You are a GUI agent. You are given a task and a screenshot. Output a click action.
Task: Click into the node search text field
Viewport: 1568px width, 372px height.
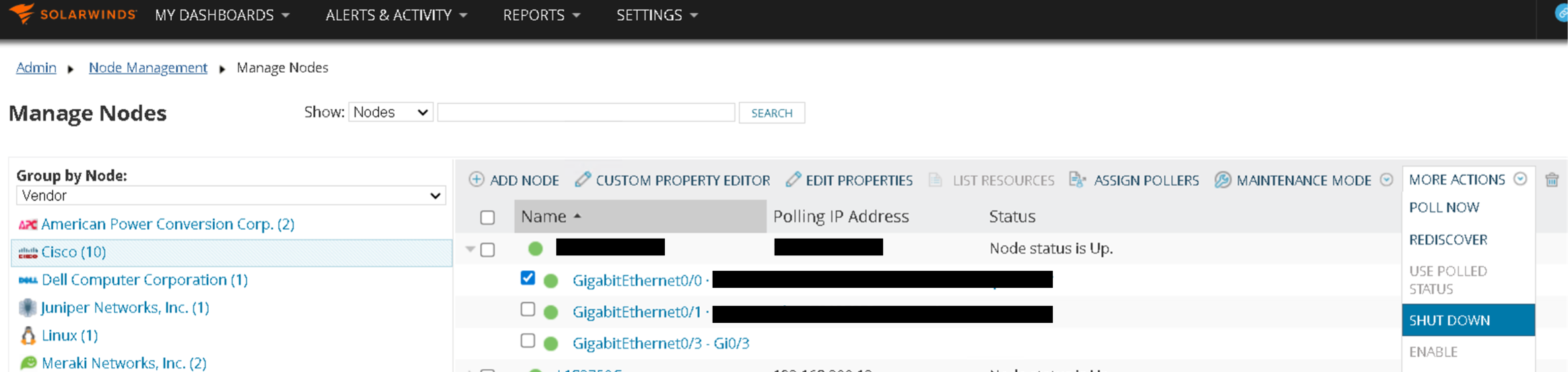[x=586, y=113]
